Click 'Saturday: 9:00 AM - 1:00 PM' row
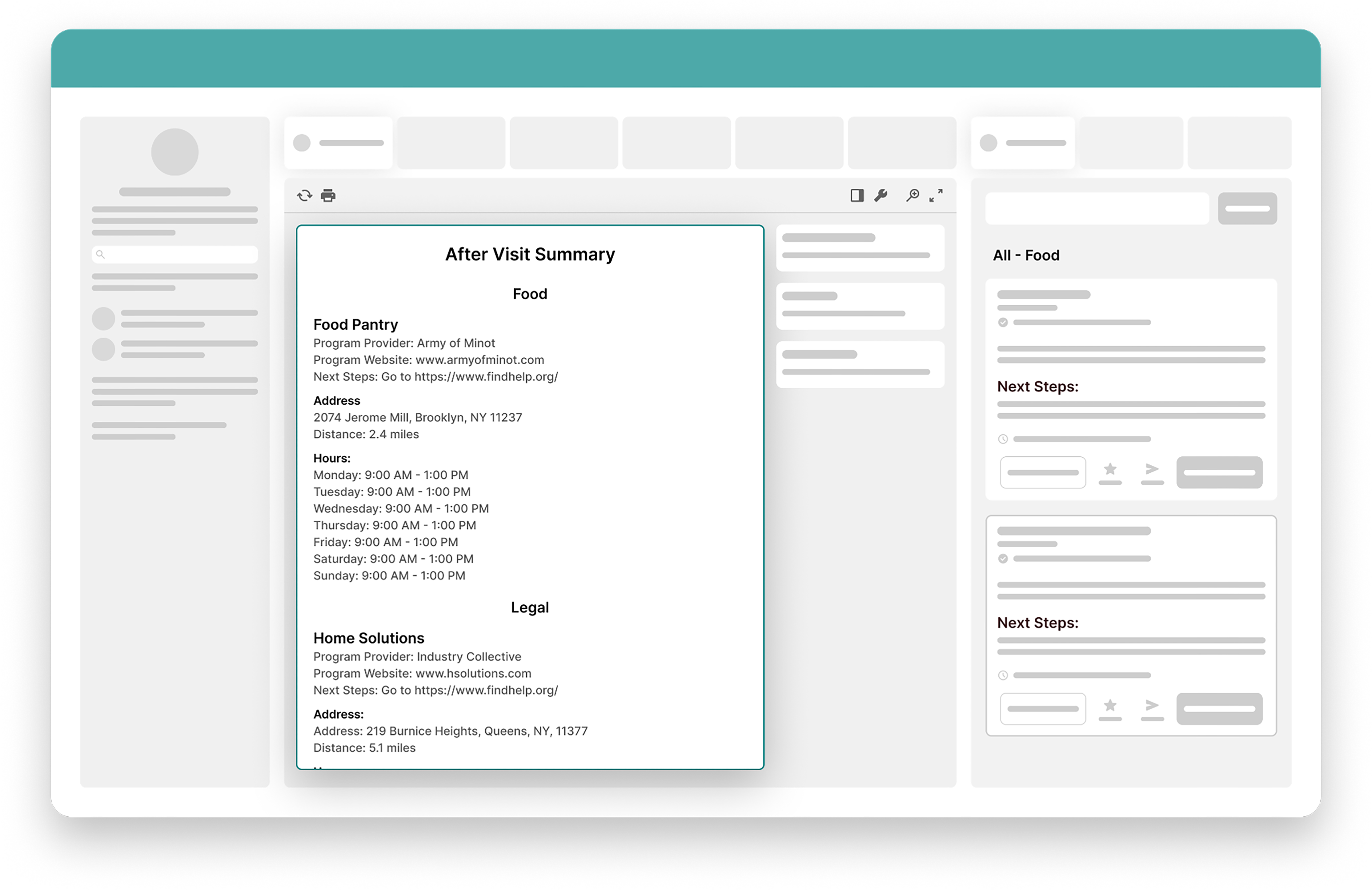The height and width of the screenshot is (890, 1372). [393, 559]
